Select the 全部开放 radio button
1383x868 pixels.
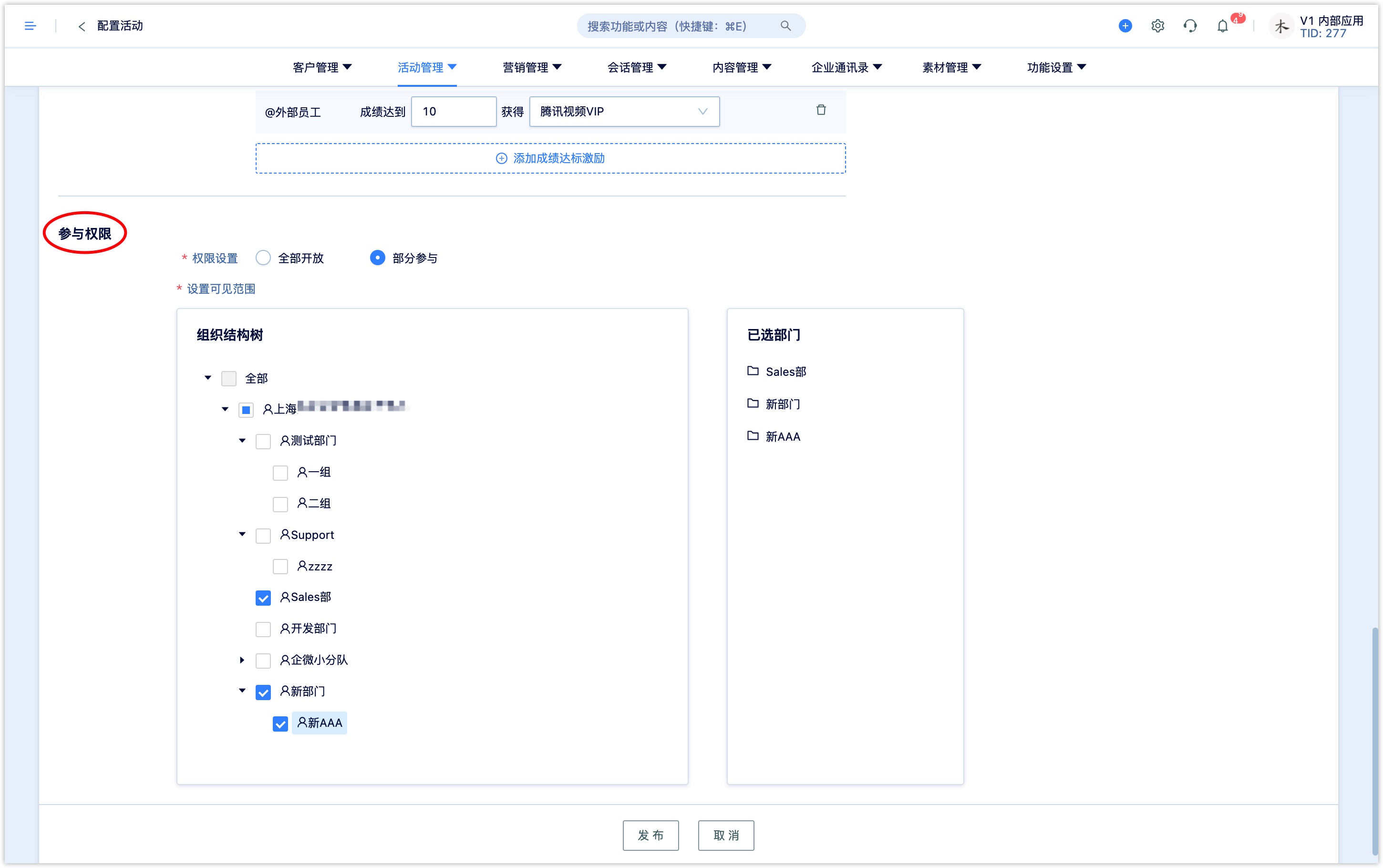tap(263, 258)
